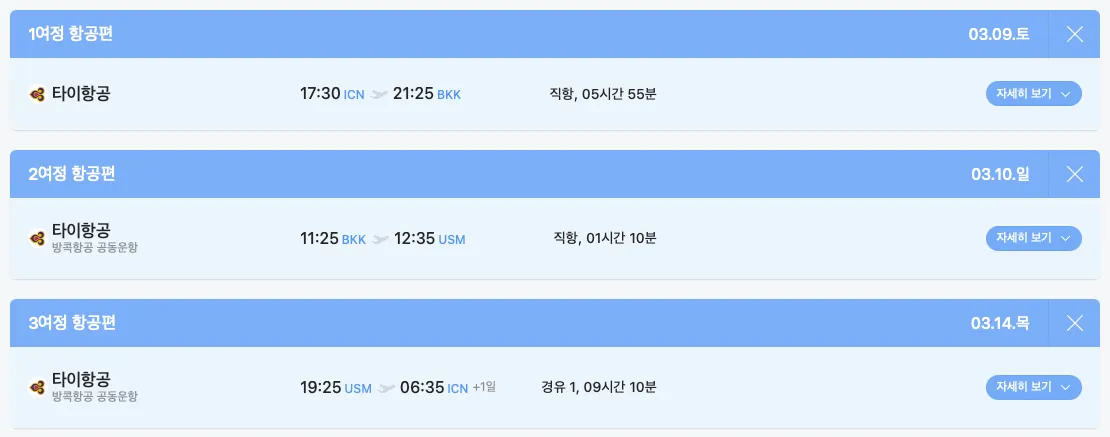This screenshot has height=437, width=1110.
Task: Expand 자세히 보기 for the ICN to BKK flight
Action: pyautogui.click(x=1033, y=94)
